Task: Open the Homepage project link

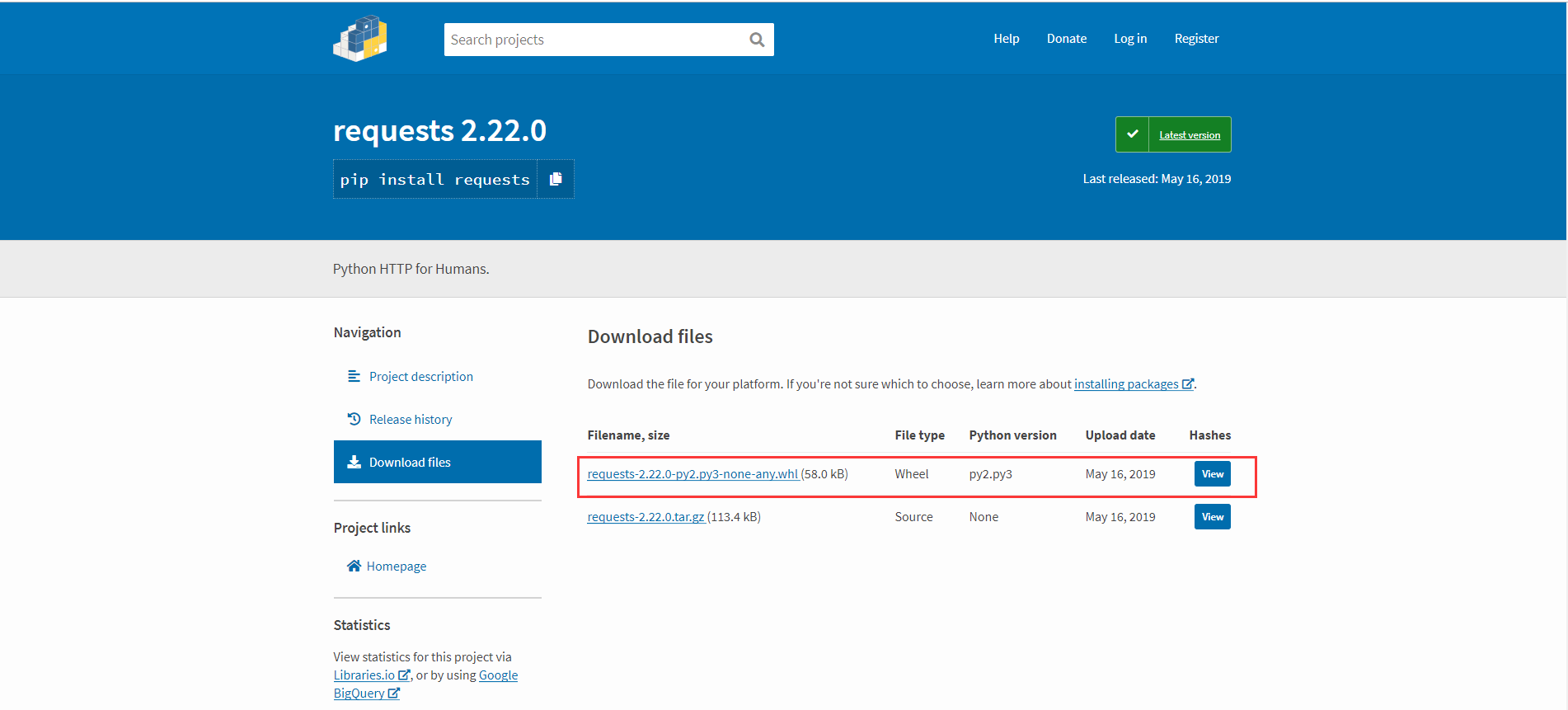Action: 397,566
